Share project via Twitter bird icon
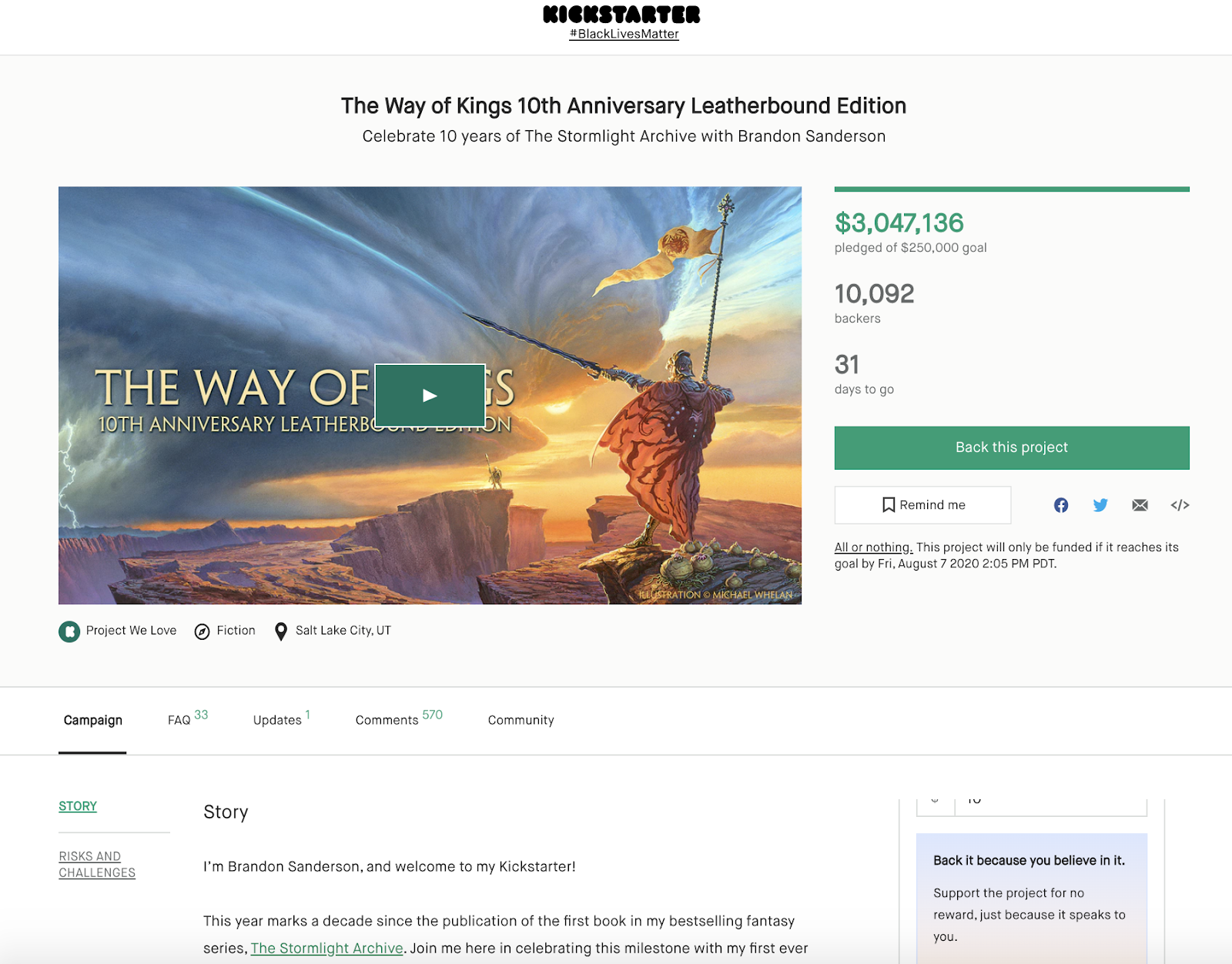Viewport: 1232px width, 964px height. point(1100,505)
